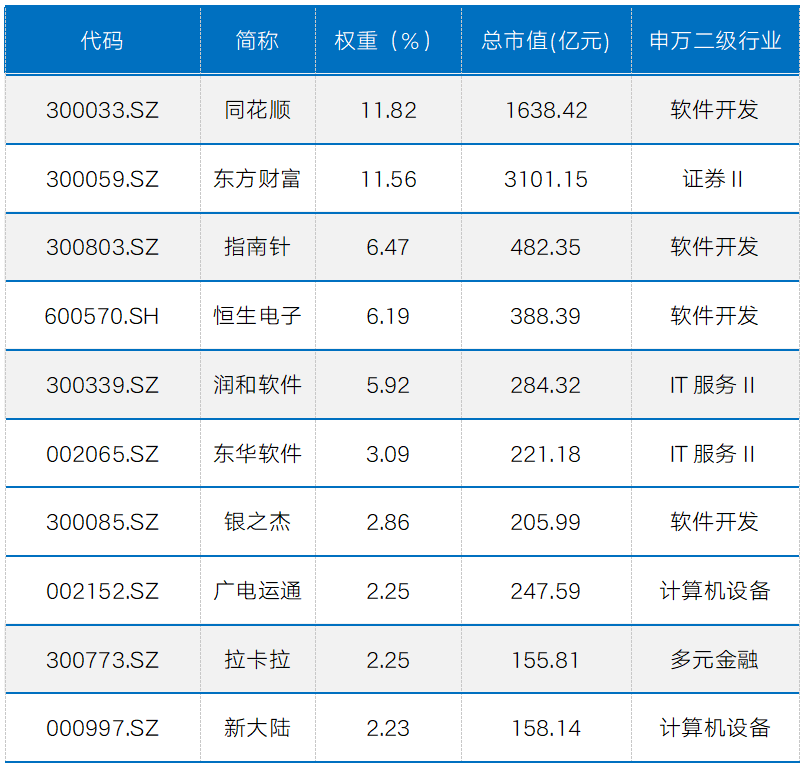Click the industry cell 证券 II
This screenshot has width=808, height=765.
[x=713, y=179]
